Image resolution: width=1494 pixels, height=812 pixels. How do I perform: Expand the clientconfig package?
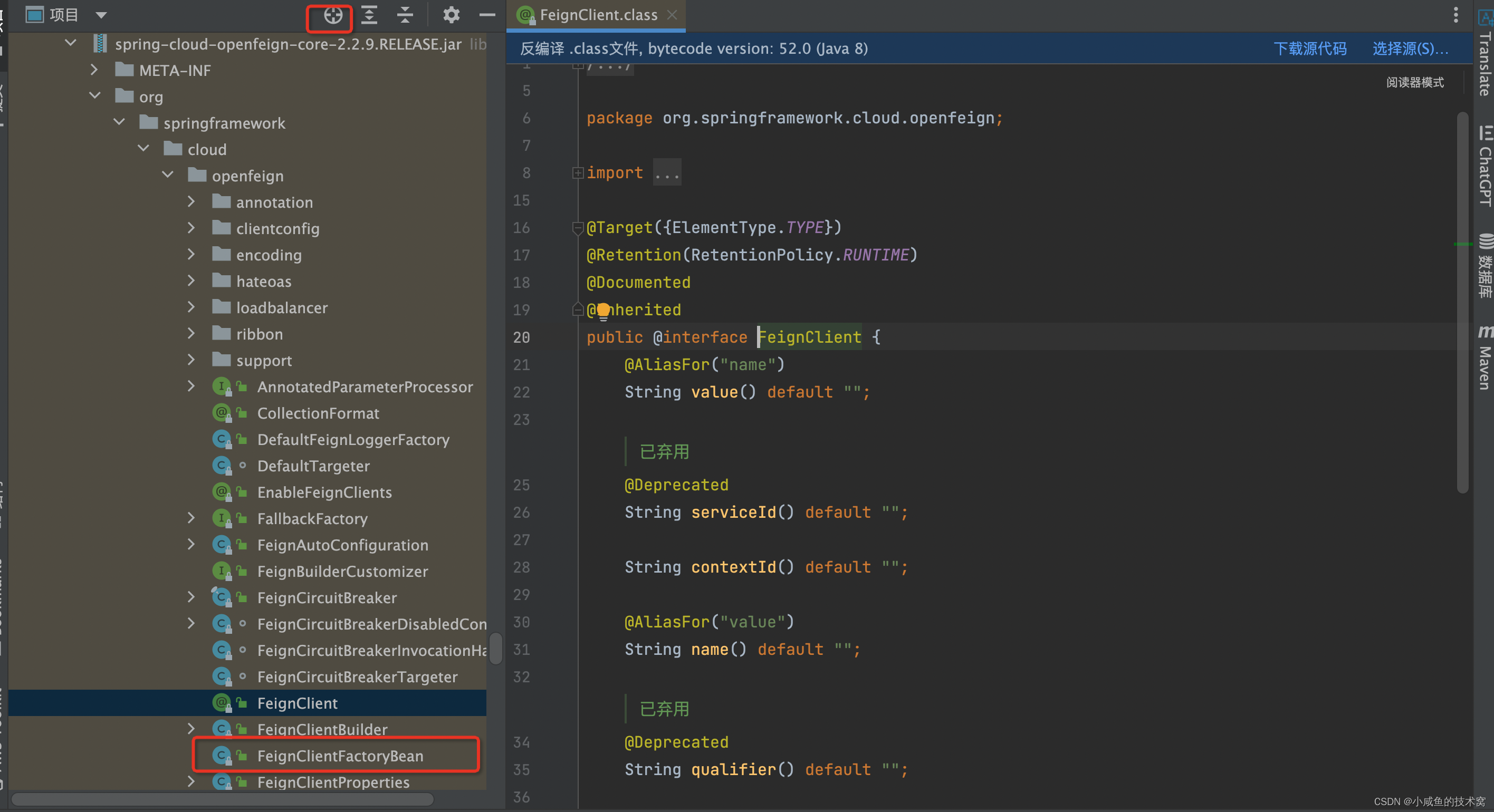[x=191, y=228]
